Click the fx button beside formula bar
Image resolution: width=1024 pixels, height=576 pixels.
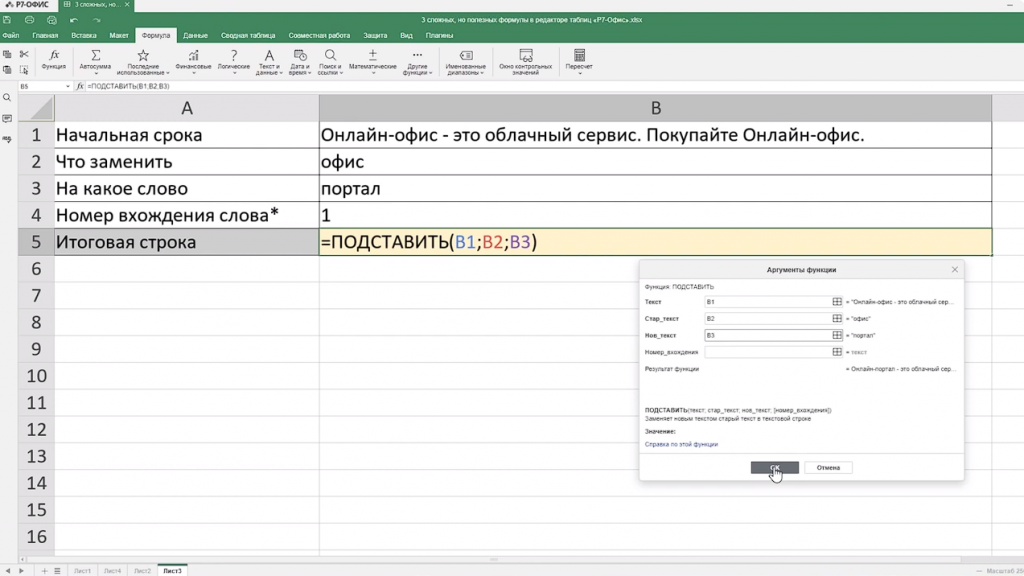click(x=80, y=86)
